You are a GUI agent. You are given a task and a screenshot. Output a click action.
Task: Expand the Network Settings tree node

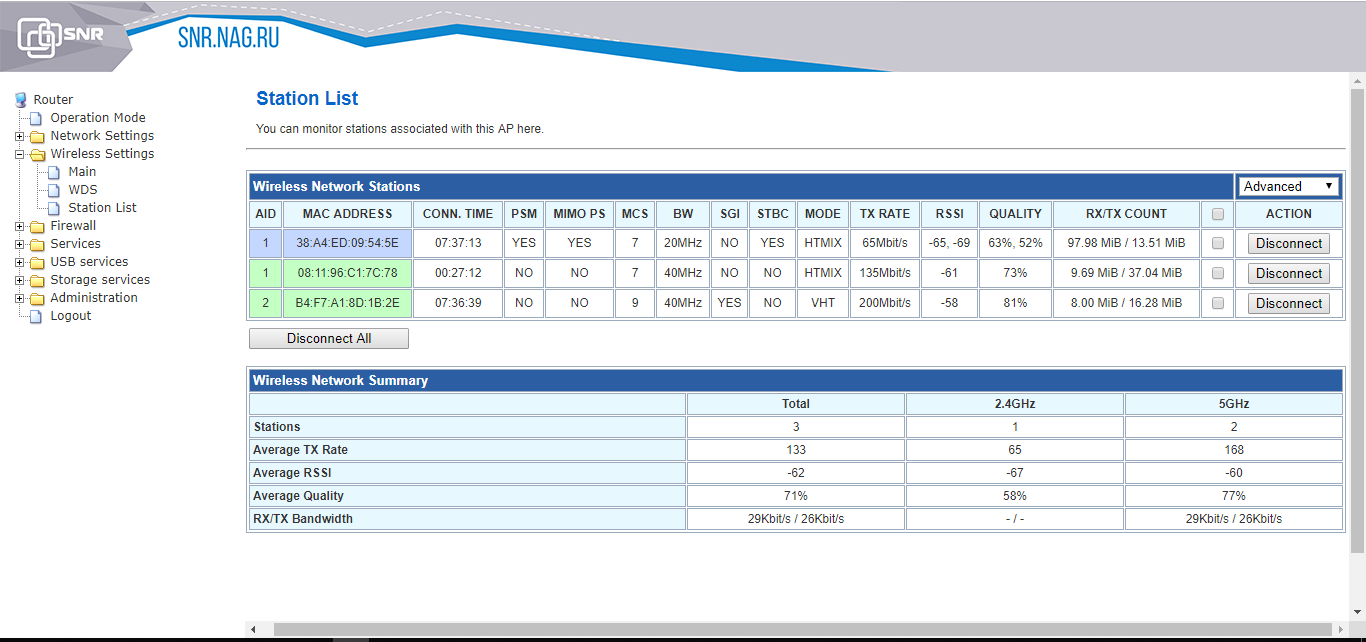pos(19,136)
